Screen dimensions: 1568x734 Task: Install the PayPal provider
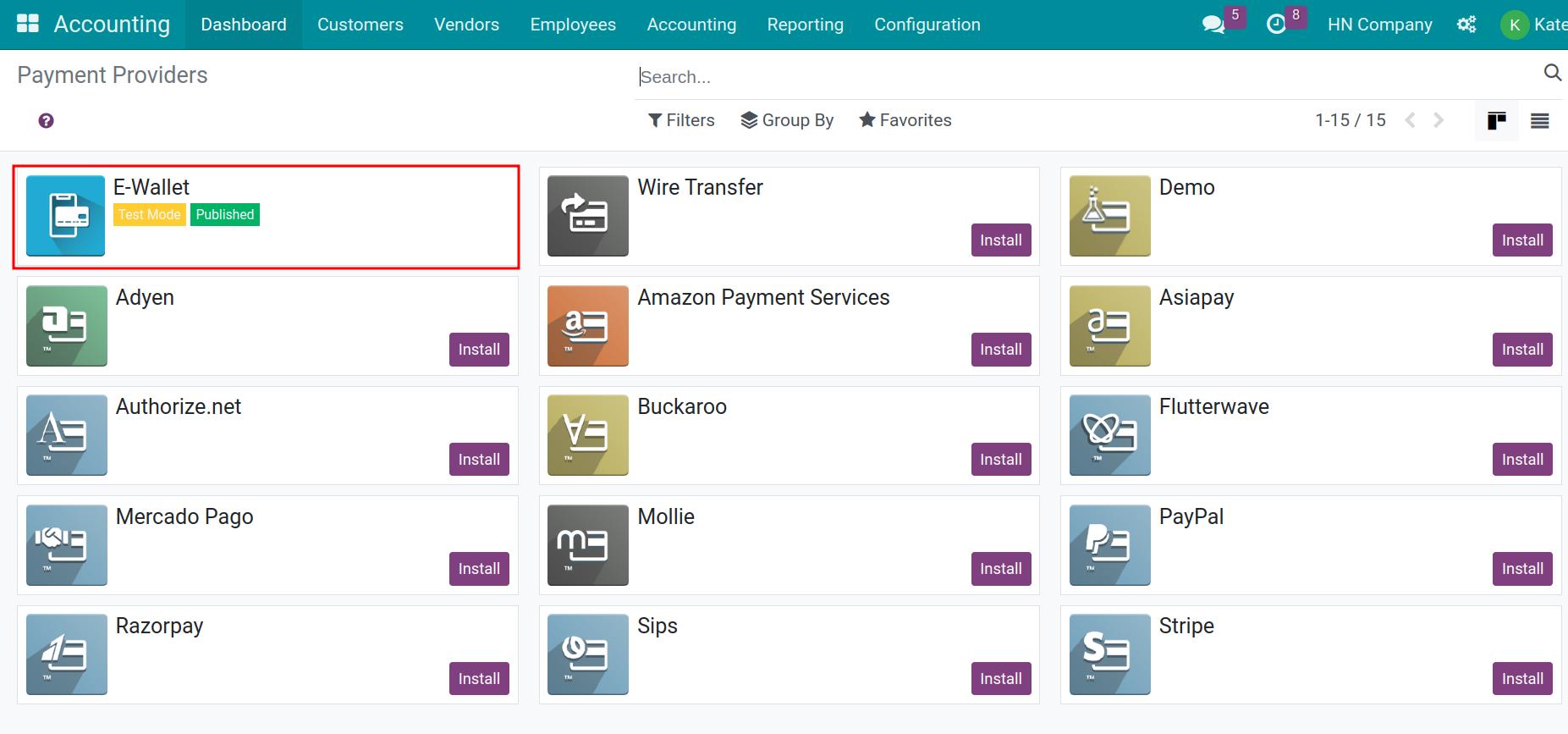pos(1522,569)
